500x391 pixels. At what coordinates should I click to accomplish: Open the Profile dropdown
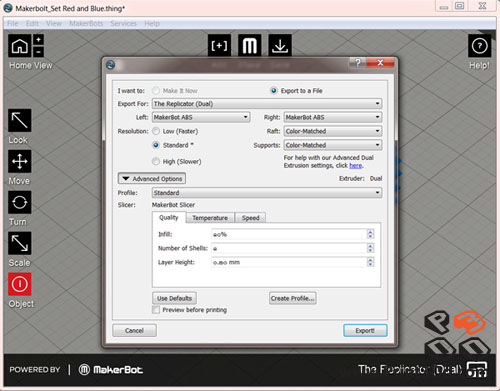(x=267, y=193)
